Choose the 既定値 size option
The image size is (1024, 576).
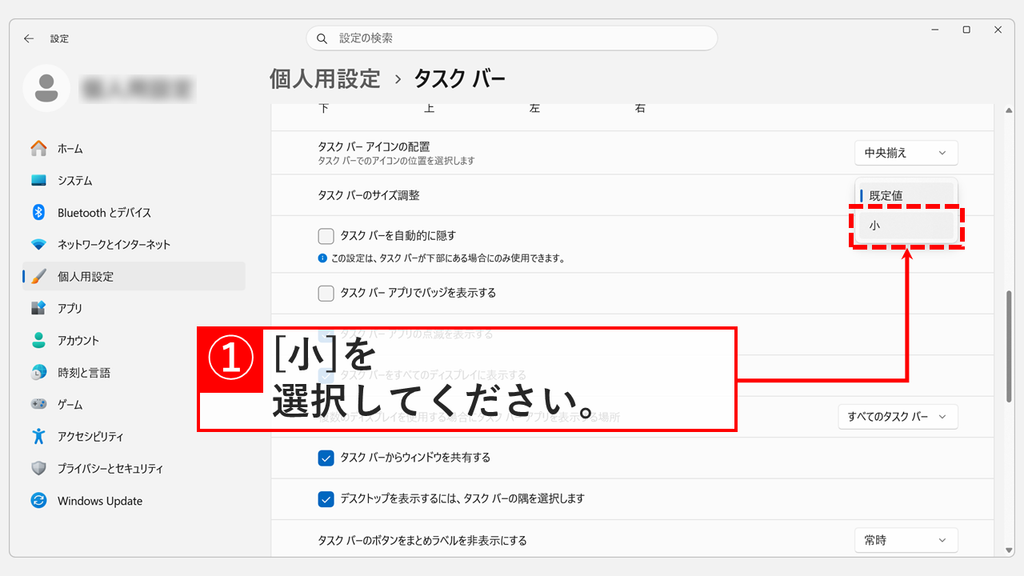coord(906,195)
